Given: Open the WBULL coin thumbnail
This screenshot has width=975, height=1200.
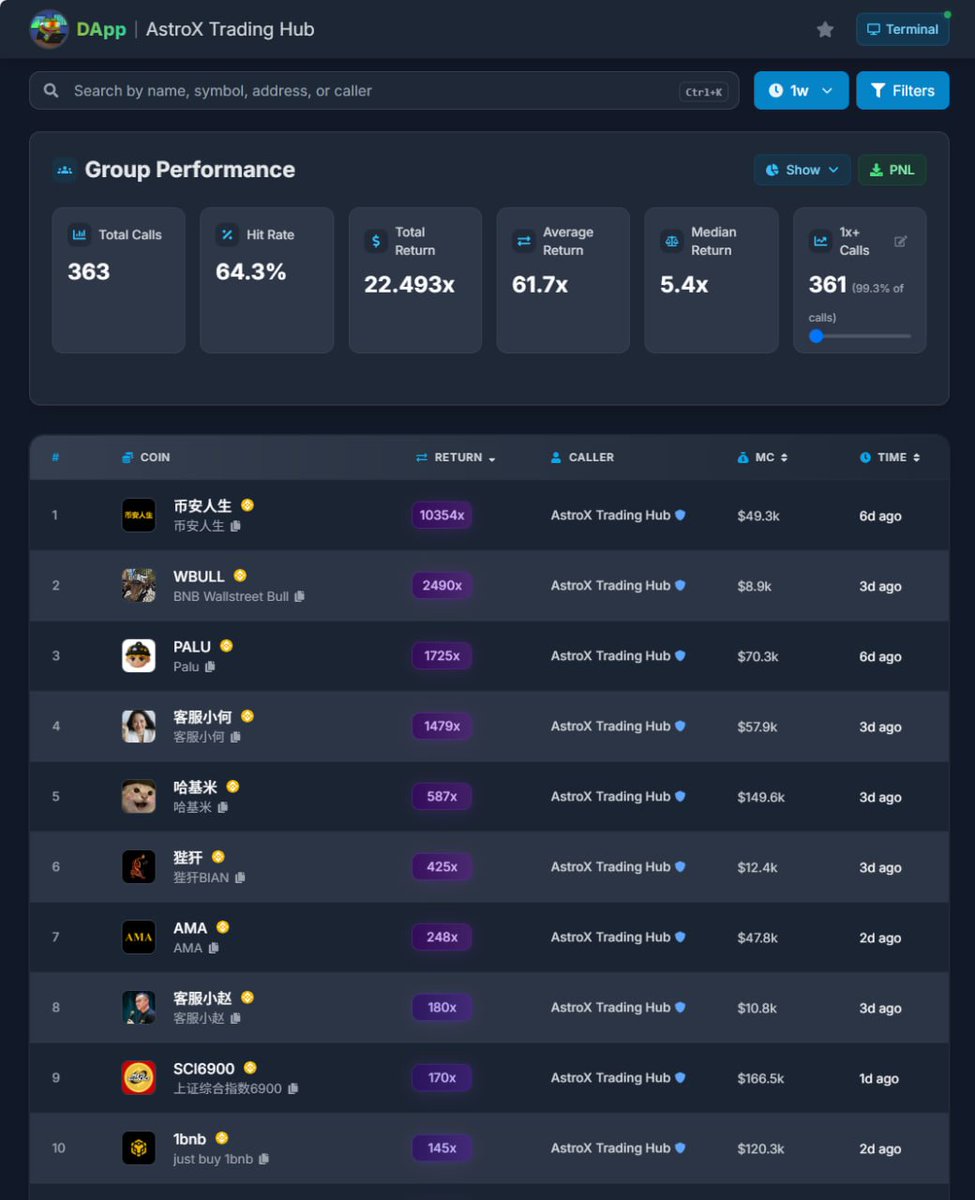Looking at the screenshot, I should [139, 585].
